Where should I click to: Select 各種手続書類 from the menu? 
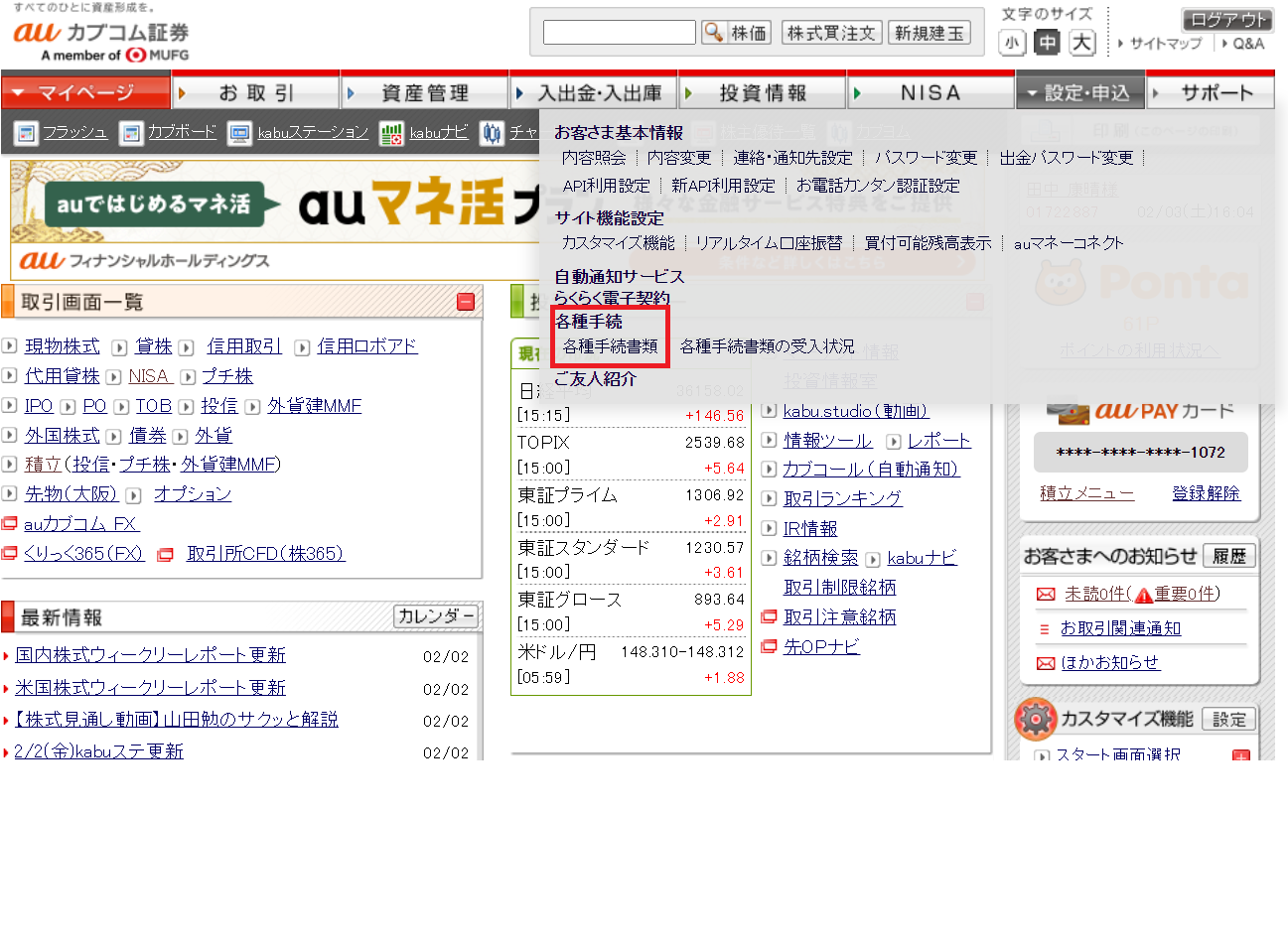[x=610, y=346]
